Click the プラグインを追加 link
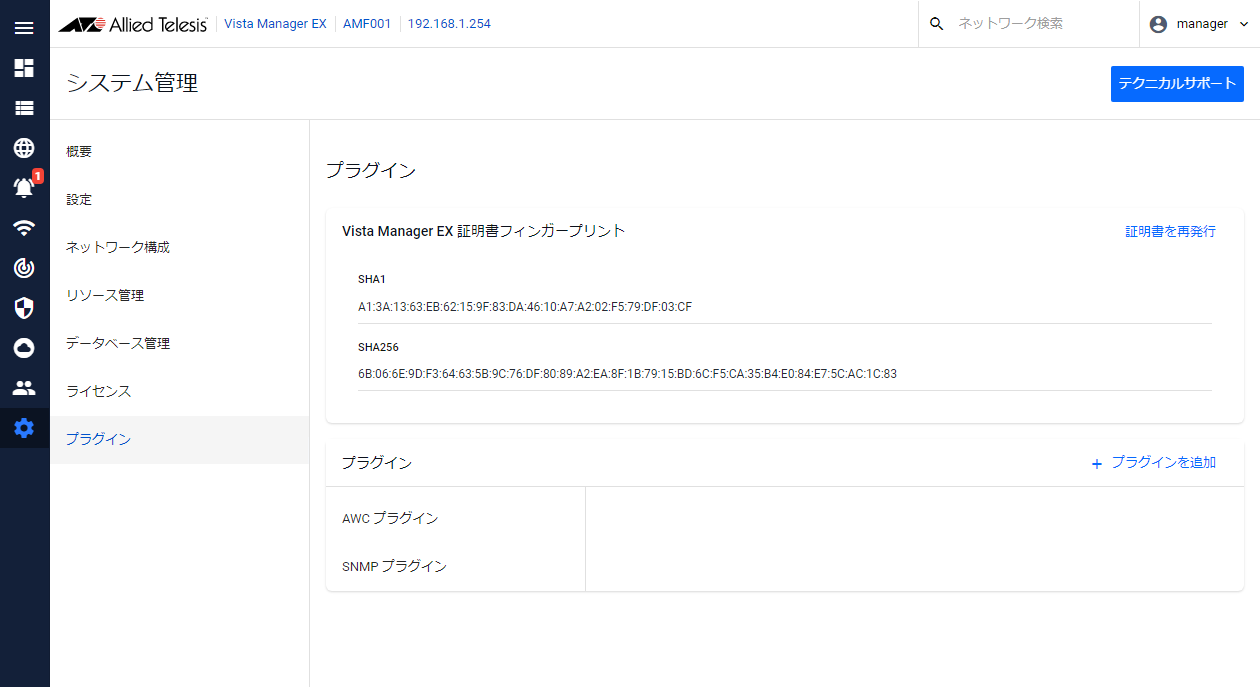Screen dimensions: 1260x687 point(1153,463)
